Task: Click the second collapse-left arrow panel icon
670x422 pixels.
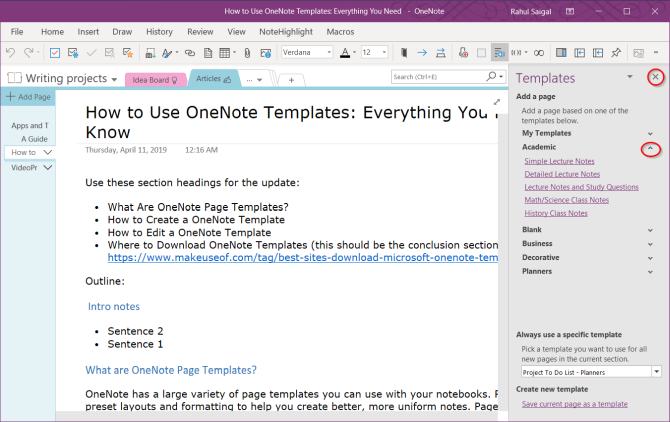Action: point(598,53)
